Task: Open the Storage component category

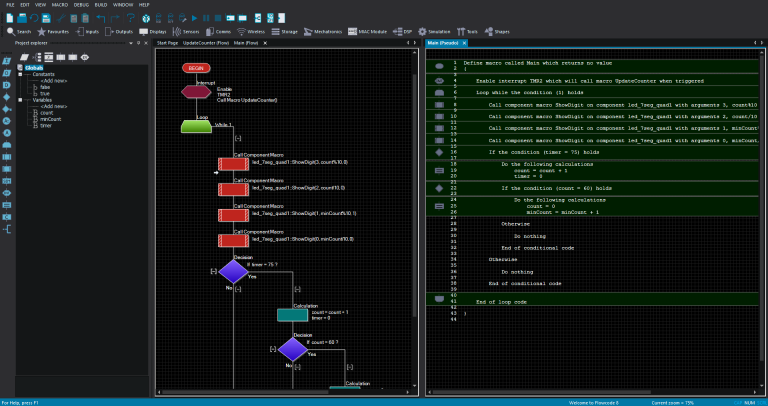Action: (285, 31)
